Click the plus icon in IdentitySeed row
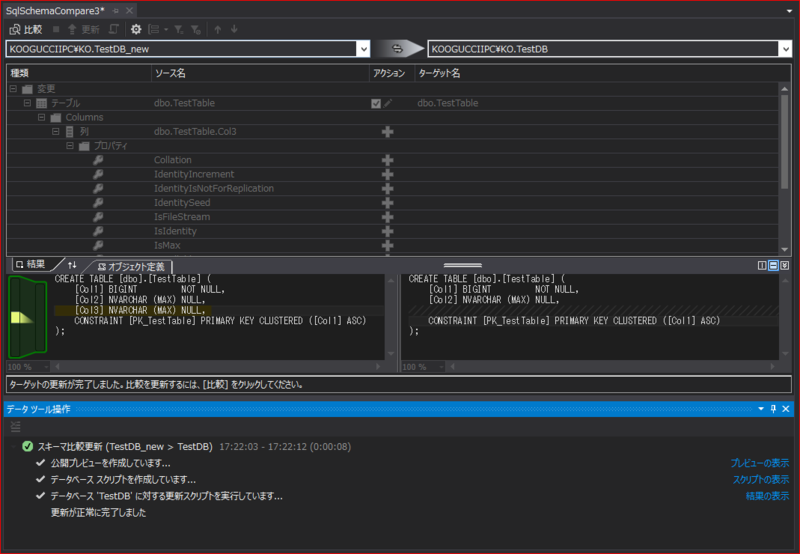The height and width of the screenshot is (554, 800). click(x=388, y=203)
